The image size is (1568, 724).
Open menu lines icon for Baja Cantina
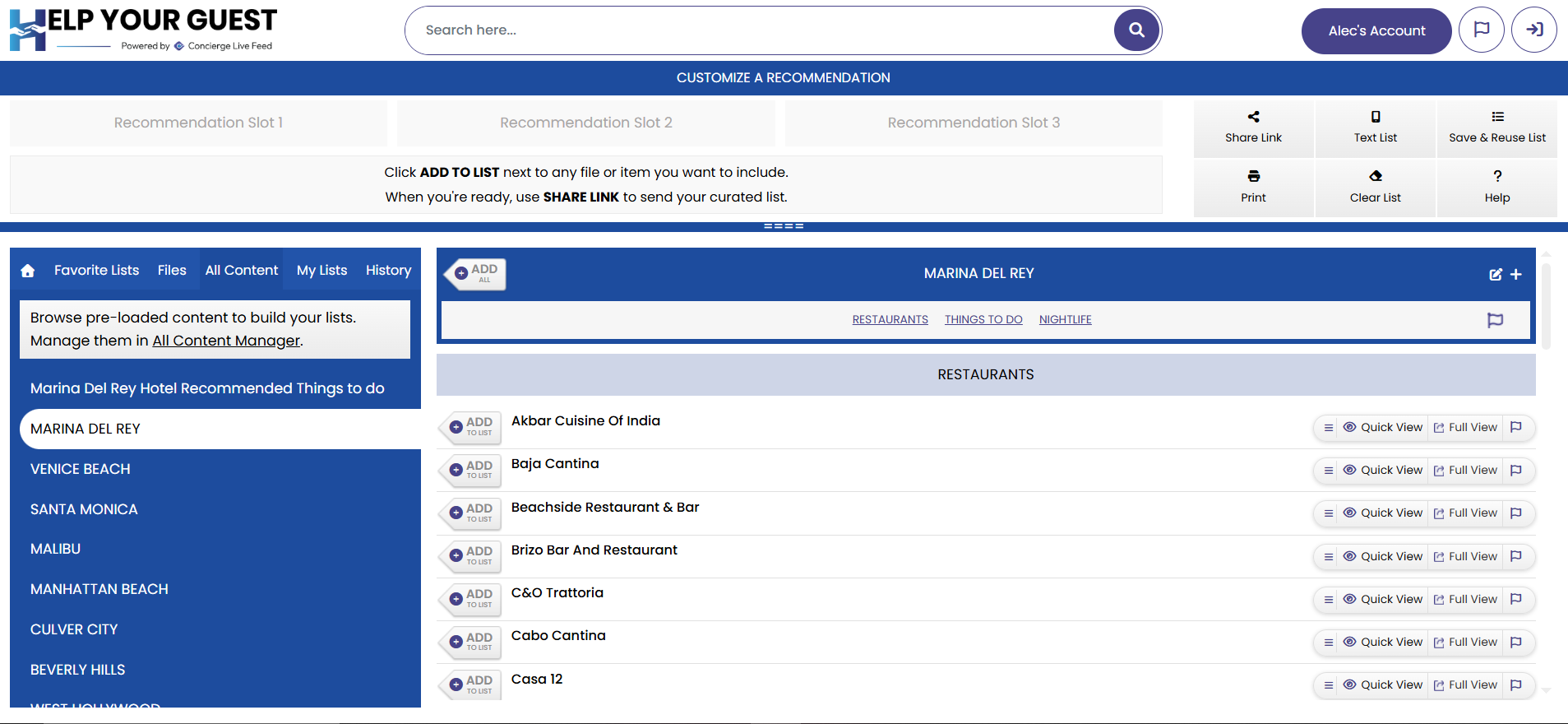coord(1328,471)
